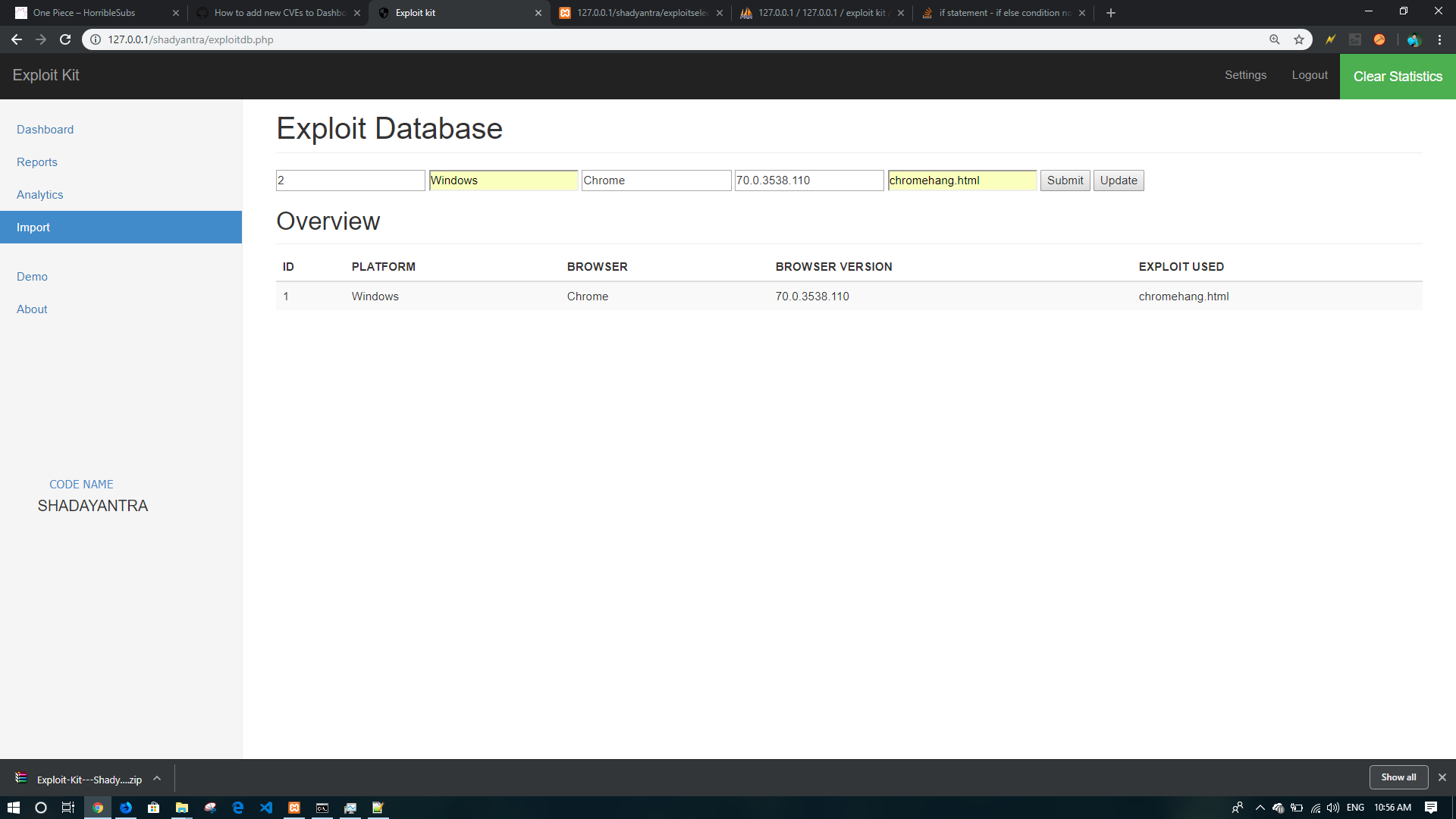The height and width of the screenshot is (819, 1456).
Task: Click the volume icon in the system tray
Action: tap(1333, 808)
